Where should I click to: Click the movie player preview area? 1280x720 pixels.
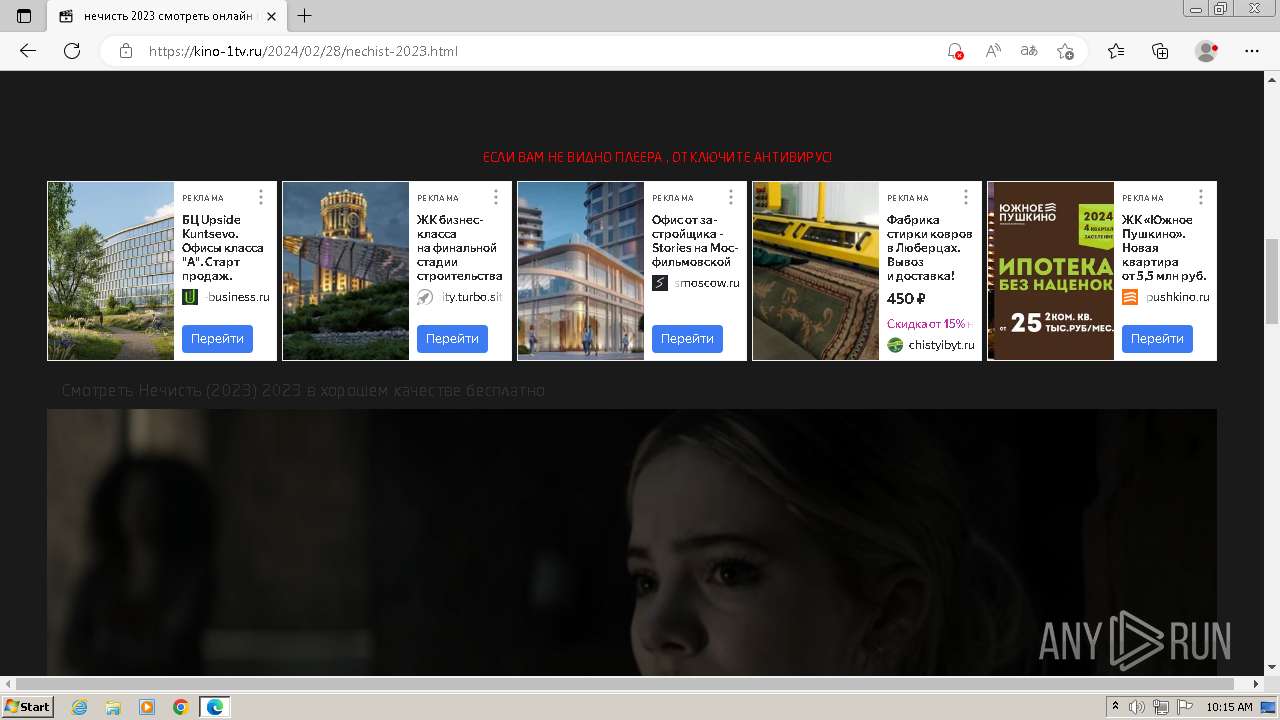click(x=632, y=542)
